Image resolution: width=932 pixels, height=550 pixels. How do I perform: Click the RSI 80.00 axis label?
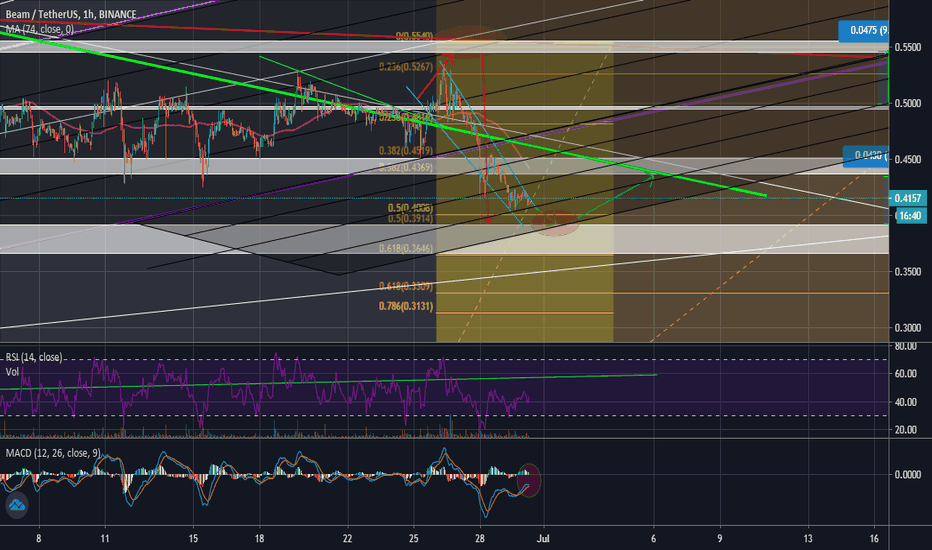(906, 346)
